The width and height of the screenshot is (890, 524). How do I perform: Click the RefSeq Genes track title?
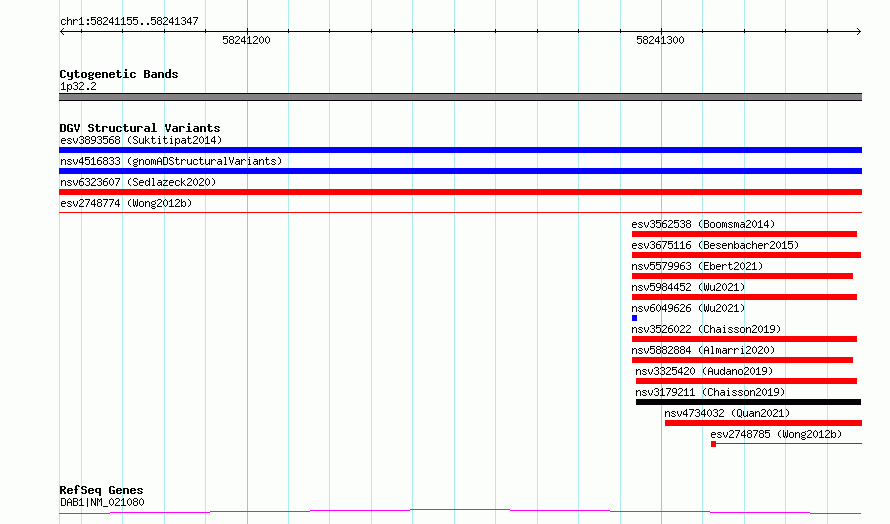point(101,490)
